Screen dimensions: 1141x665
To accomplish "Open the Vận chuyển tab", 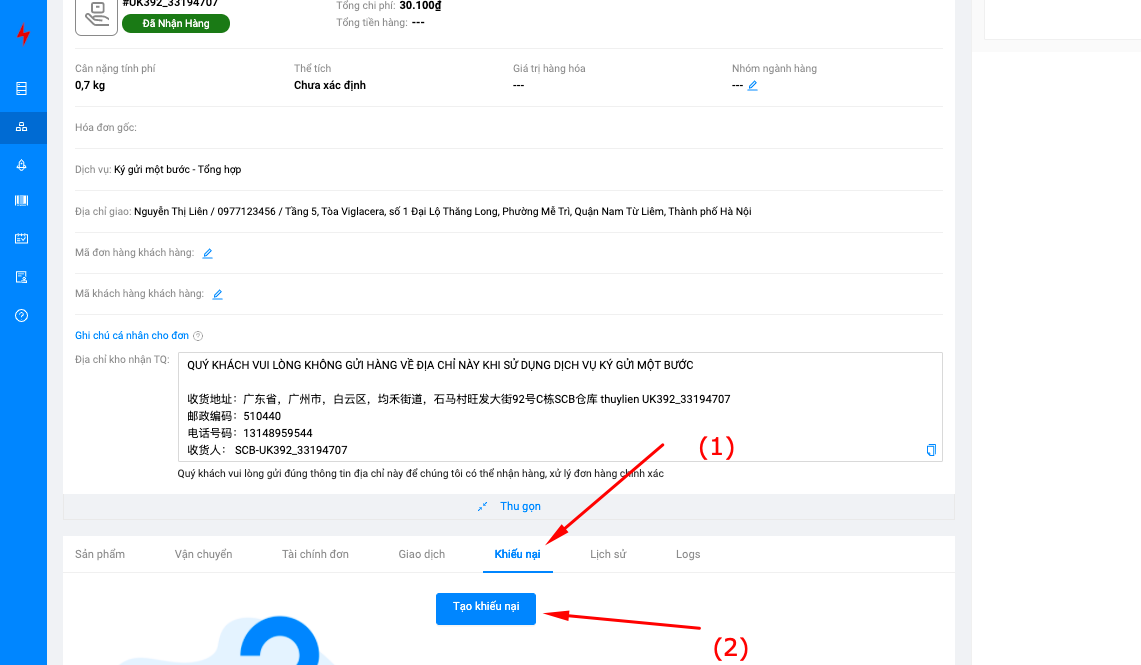I will pos(203,554).
